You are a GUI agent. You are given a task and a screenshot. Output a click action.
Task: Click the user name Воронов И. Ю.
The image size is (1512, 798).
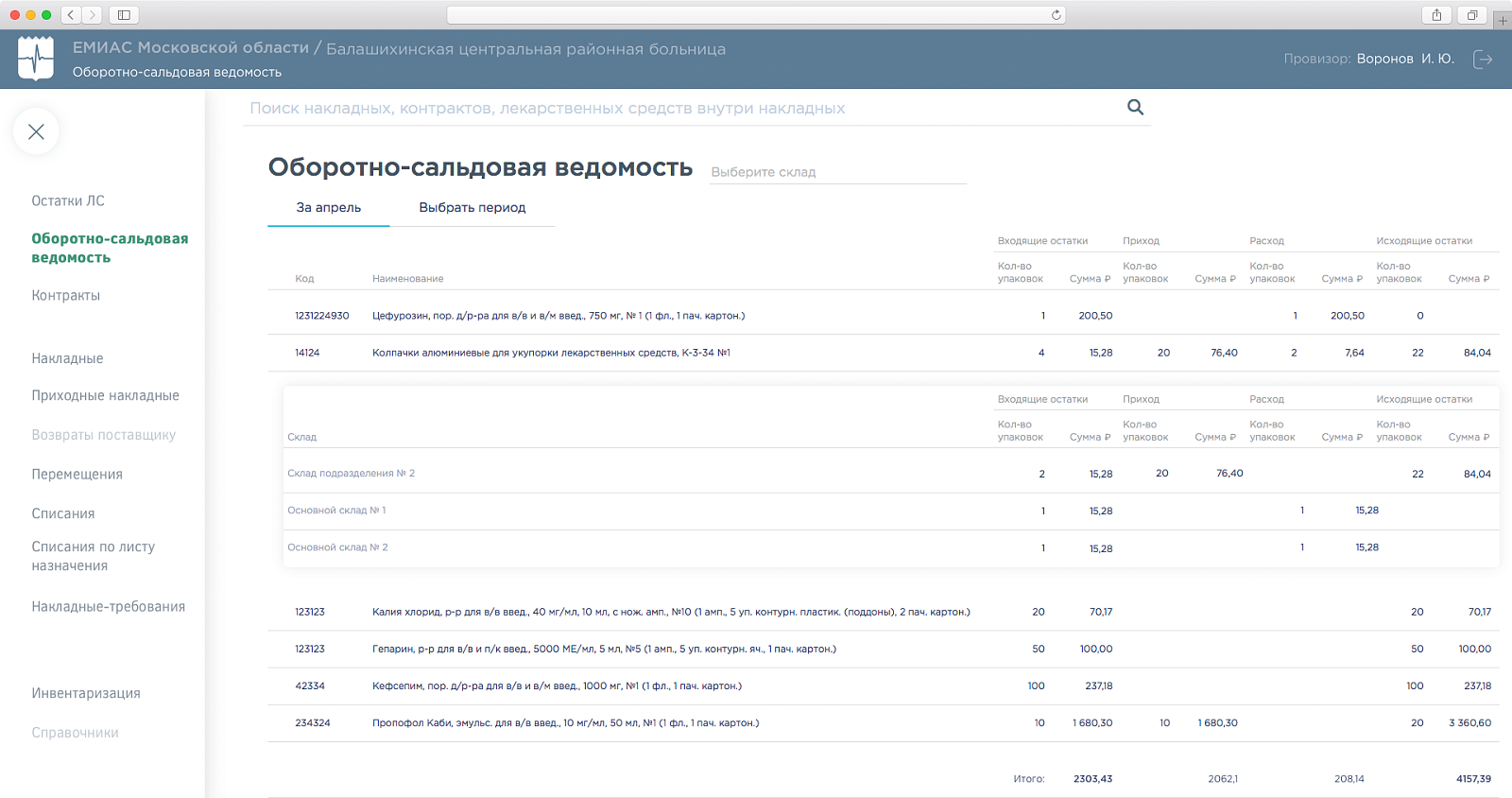pyautogui.click(x=1405, y=59)
